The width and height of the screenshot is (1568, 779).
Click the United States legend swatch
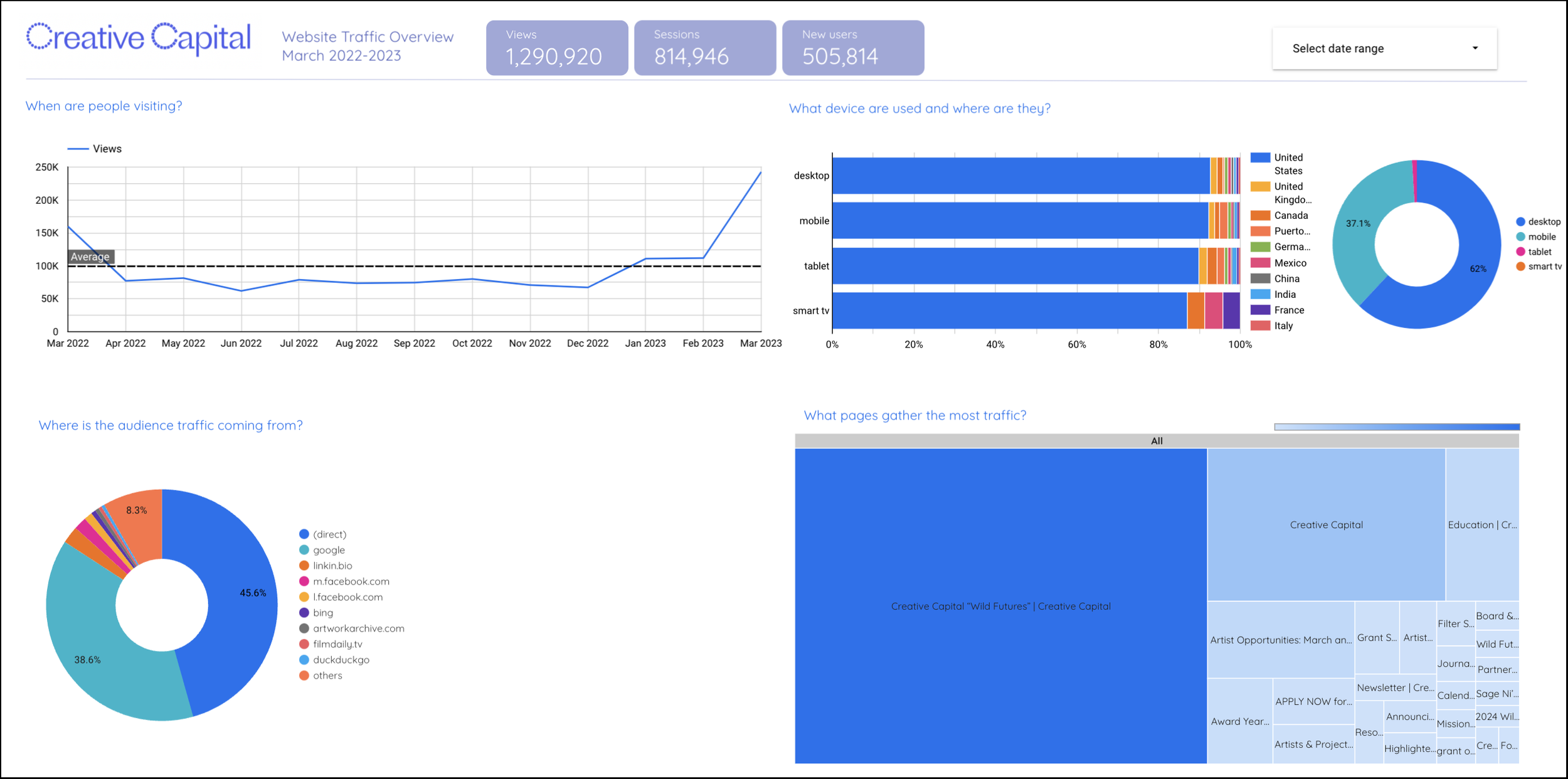(x=1259, y=157)
